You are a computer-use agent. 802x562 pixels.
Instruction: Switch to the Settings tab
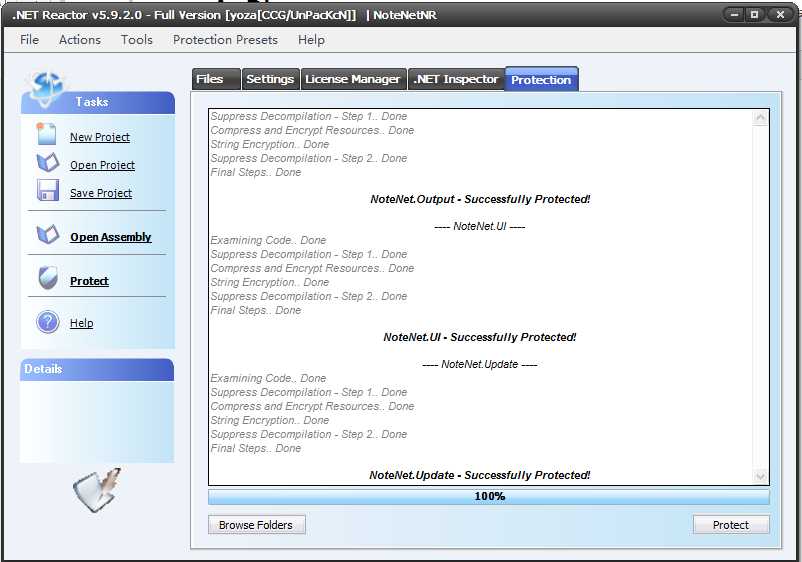[x=270, y=79]
